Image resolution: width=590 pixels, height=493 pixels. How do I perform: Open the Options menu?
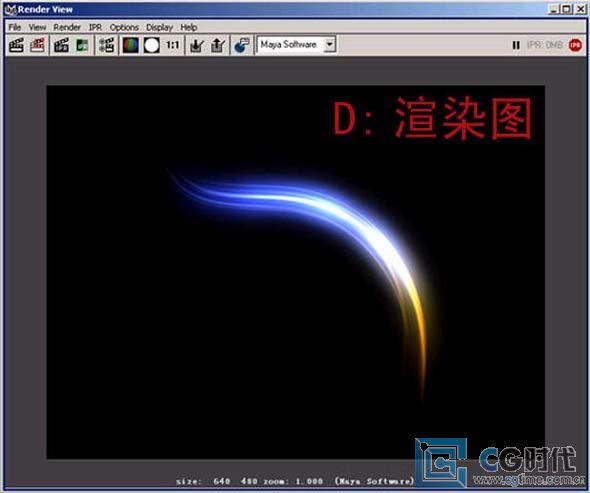[124, 27]
